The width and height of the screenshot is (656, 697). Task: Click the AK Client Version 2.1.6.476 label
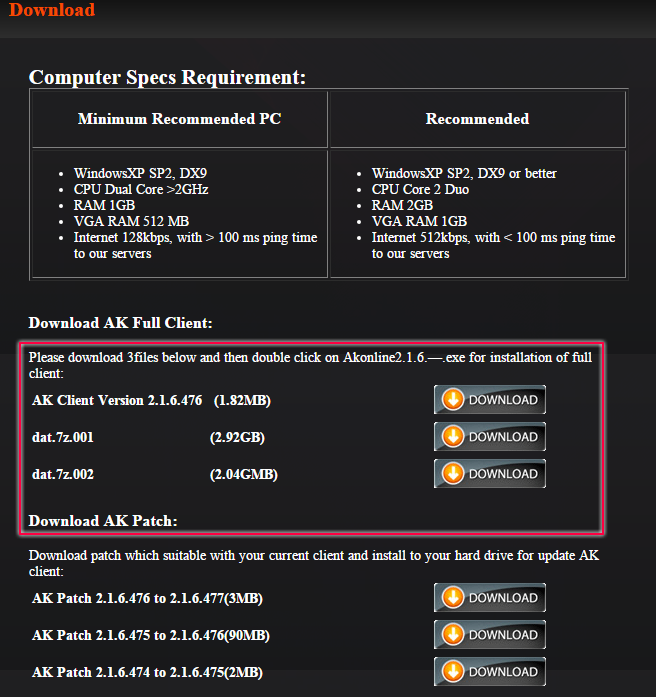click(x=117, y=400)
